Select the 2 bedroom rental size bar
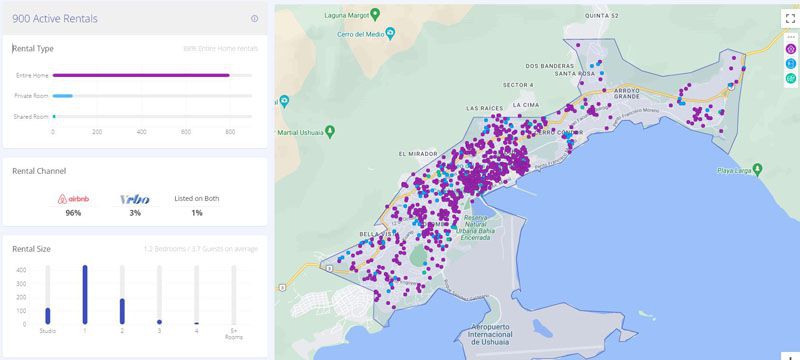The image size is (800, 360). coord(122,312)
